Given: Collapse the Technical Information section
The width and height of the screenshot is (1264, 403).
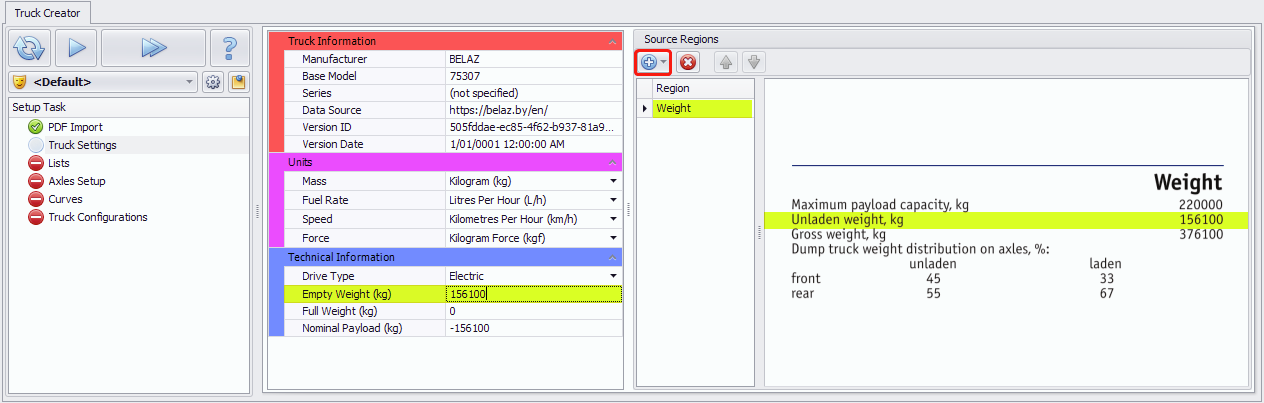Looking at the screenshot, I should (x=612, y=258).
